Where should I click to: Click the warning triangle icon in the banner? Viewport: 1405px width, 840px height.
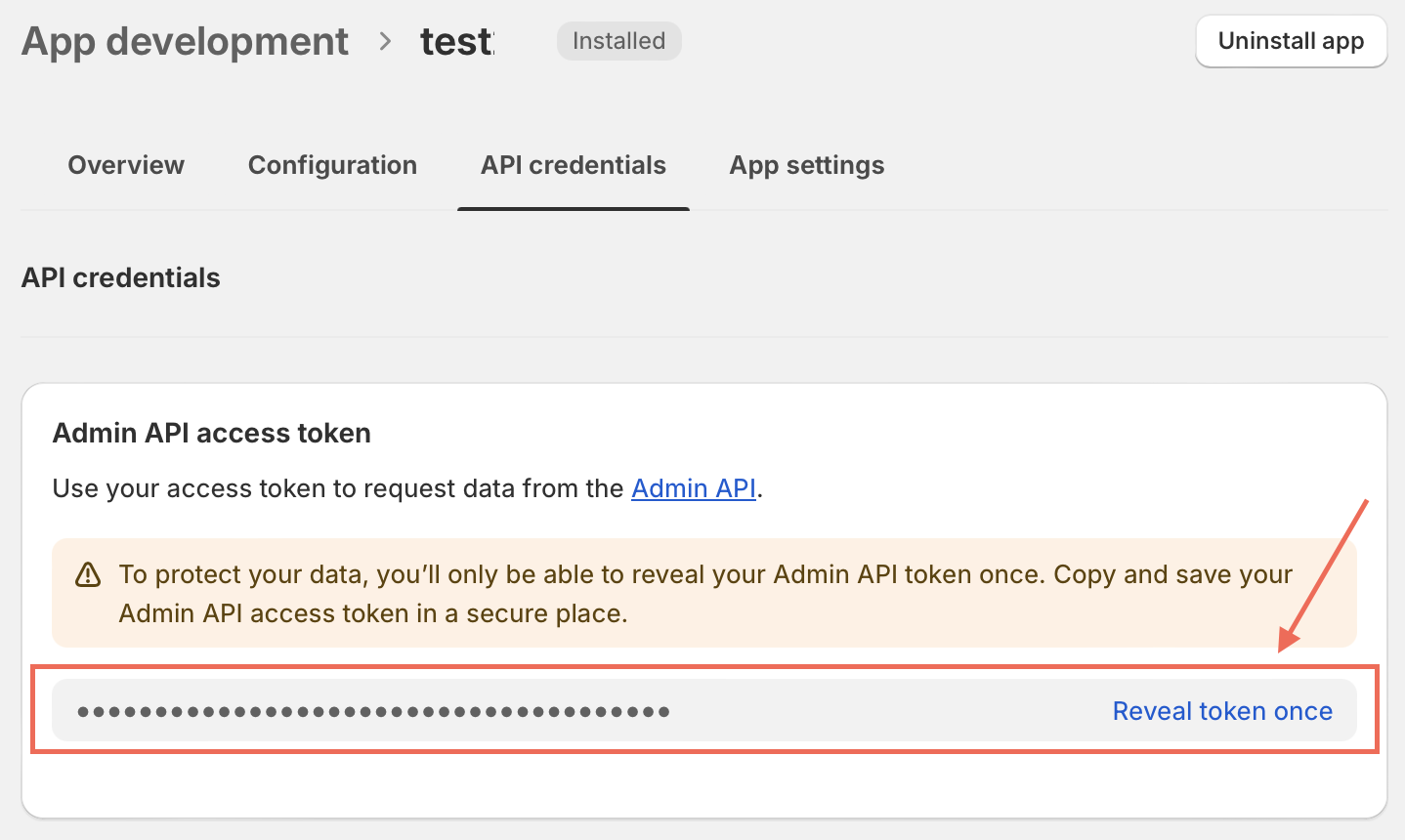click(88, 575)
